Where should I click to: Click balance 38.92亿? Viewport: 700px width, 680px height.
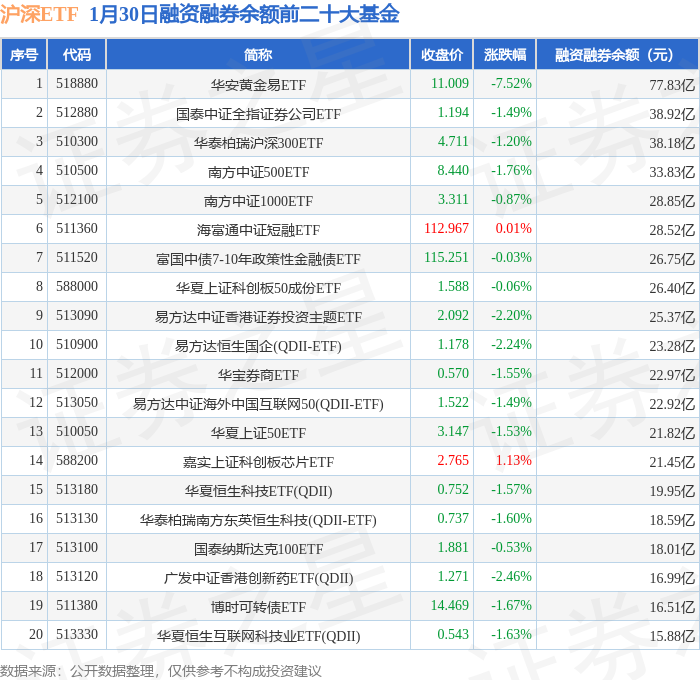[672, 114]
